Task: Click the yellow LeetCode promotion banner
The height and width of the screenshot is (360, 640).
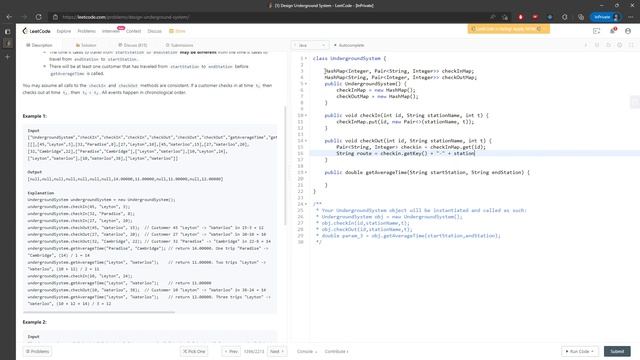Action: 509,29
